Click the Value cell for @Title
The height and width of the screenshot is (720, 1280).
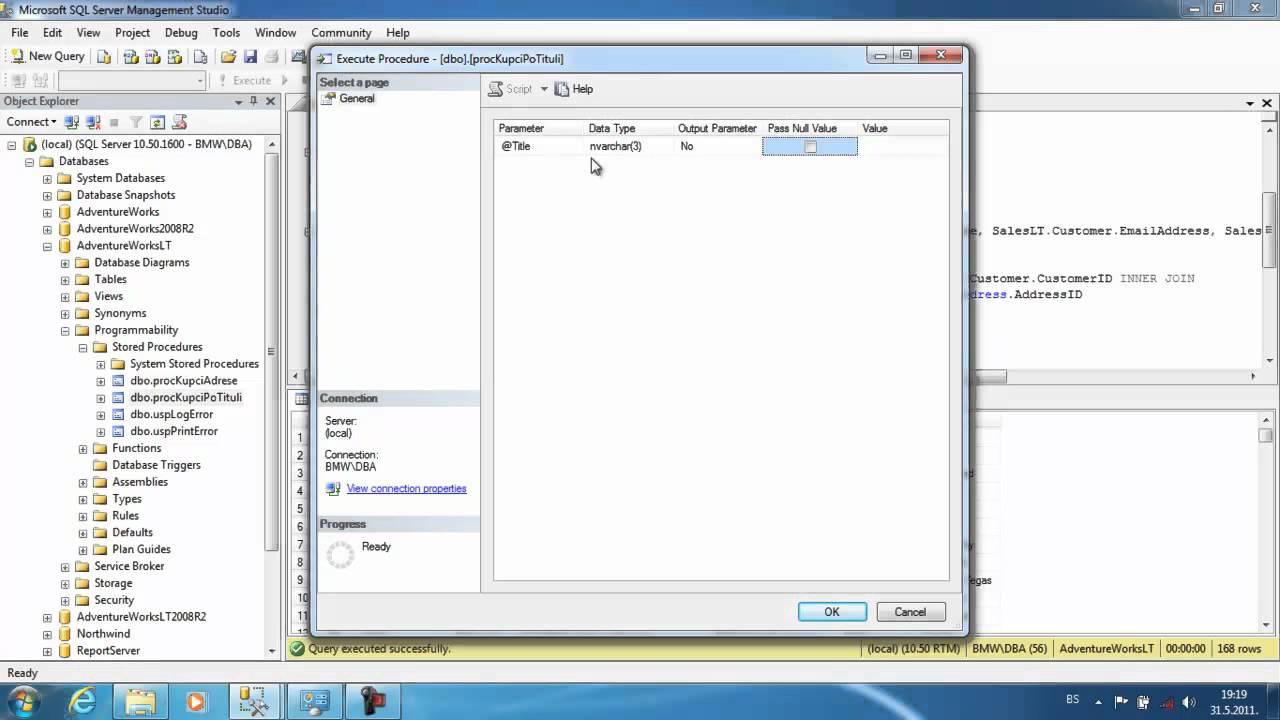click(x=902, y=147)
